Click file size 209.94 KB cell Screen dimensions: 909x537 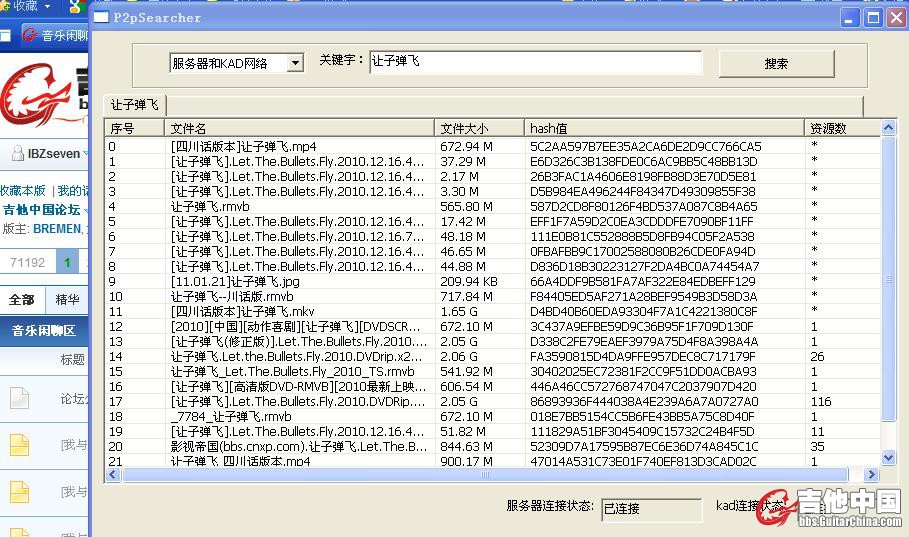[469, 281]
